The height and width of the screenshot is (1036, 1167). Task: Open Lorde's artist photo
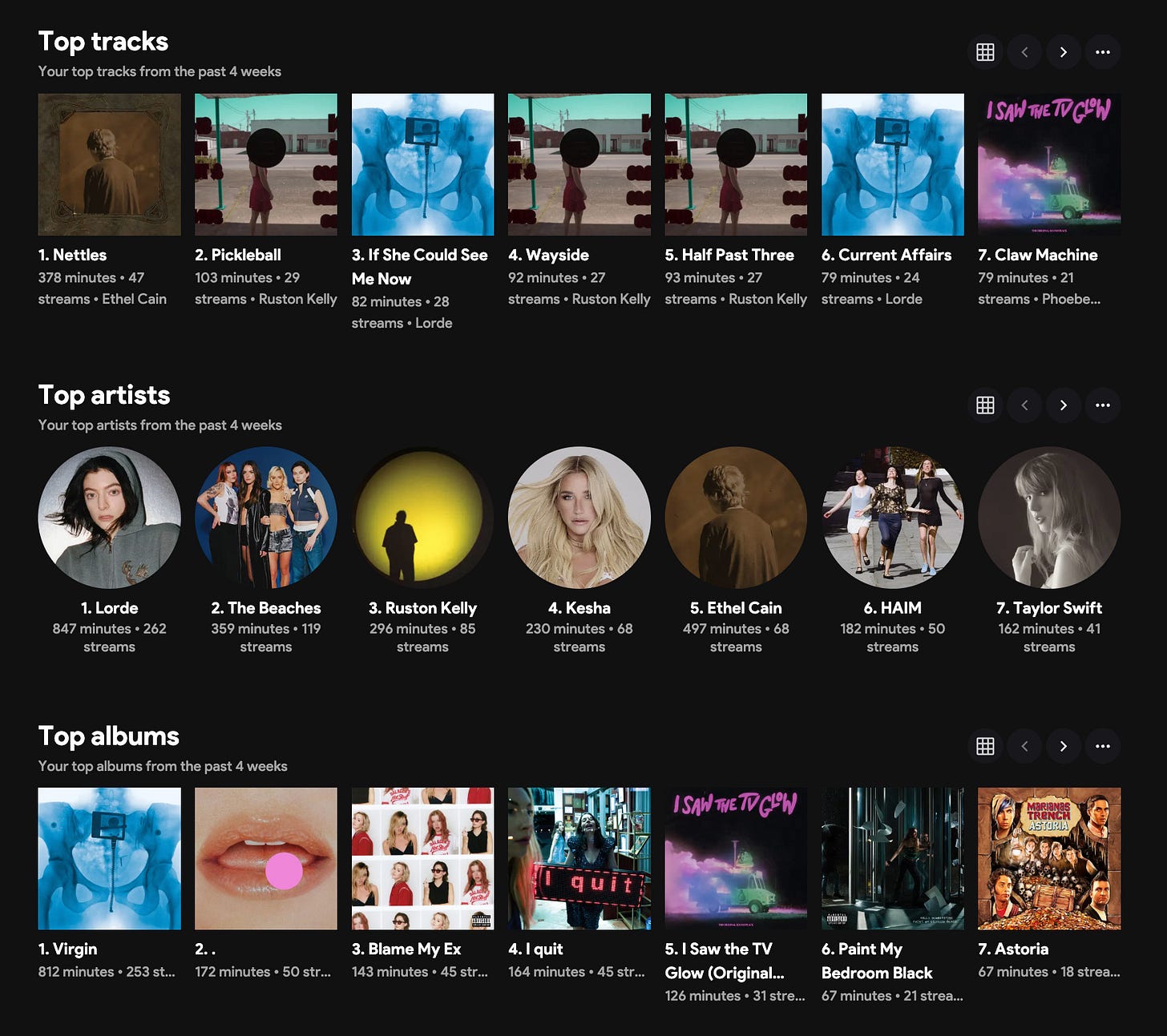pos(110,518)
